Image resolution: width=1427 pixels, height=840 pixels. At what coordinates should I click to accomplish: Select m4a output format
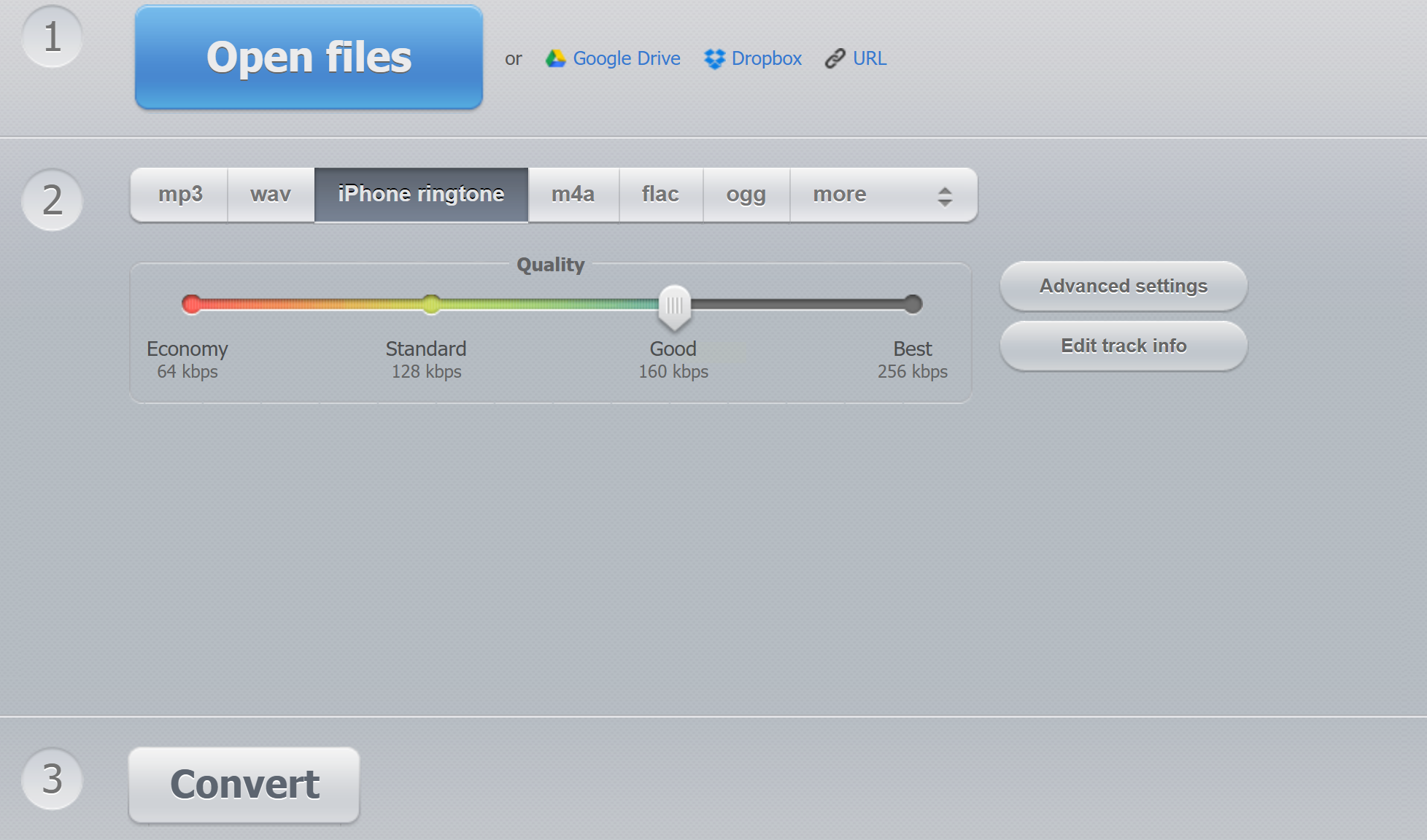point(573,195)
